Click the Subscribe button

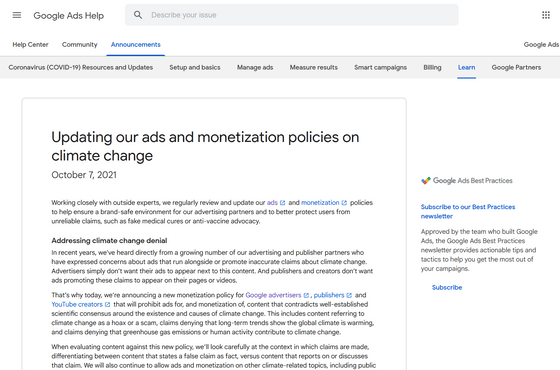pos(447,288)
